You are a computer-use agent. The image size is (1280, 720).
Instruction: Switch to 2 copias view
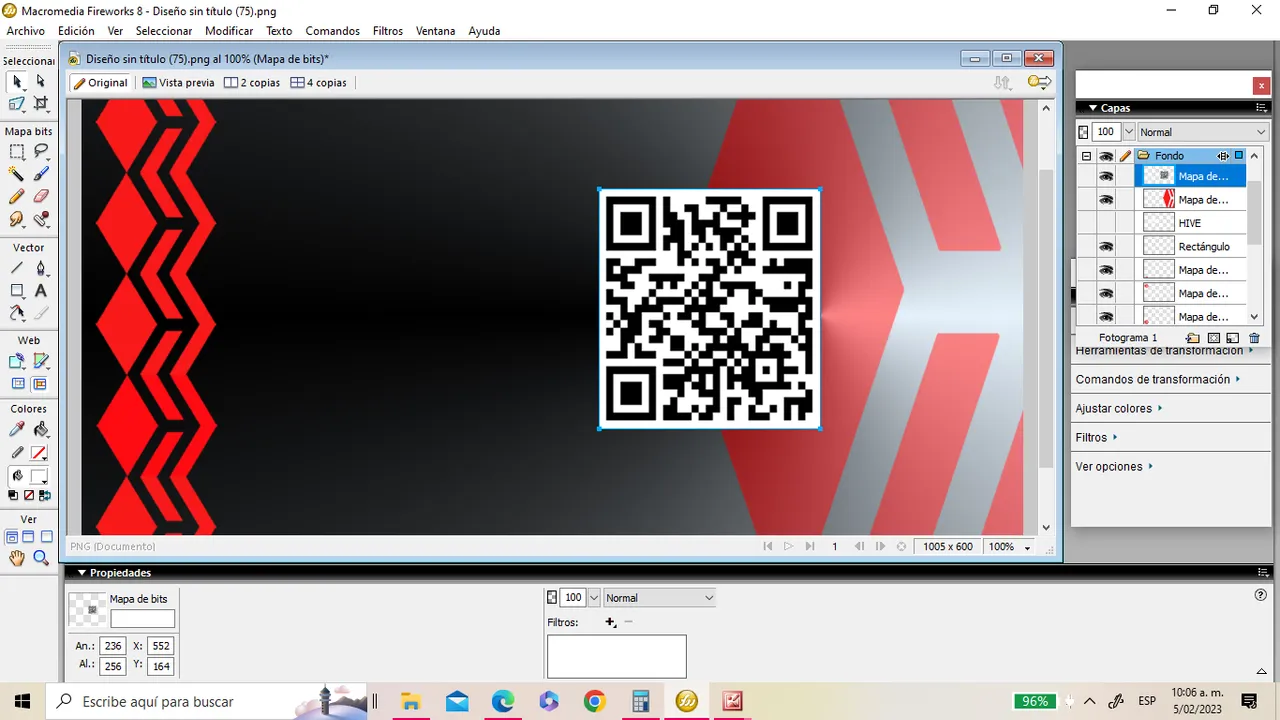pos(252,83)
